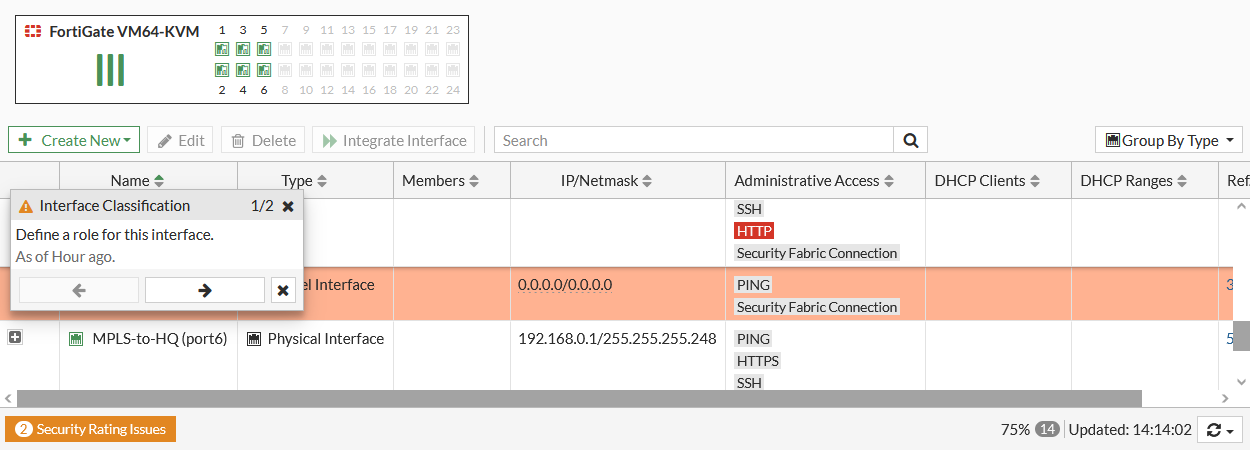Image resolution: width=1250 pixels, height=450 pixels.
Task: Click the Edit button
Action: coord(180,141)
